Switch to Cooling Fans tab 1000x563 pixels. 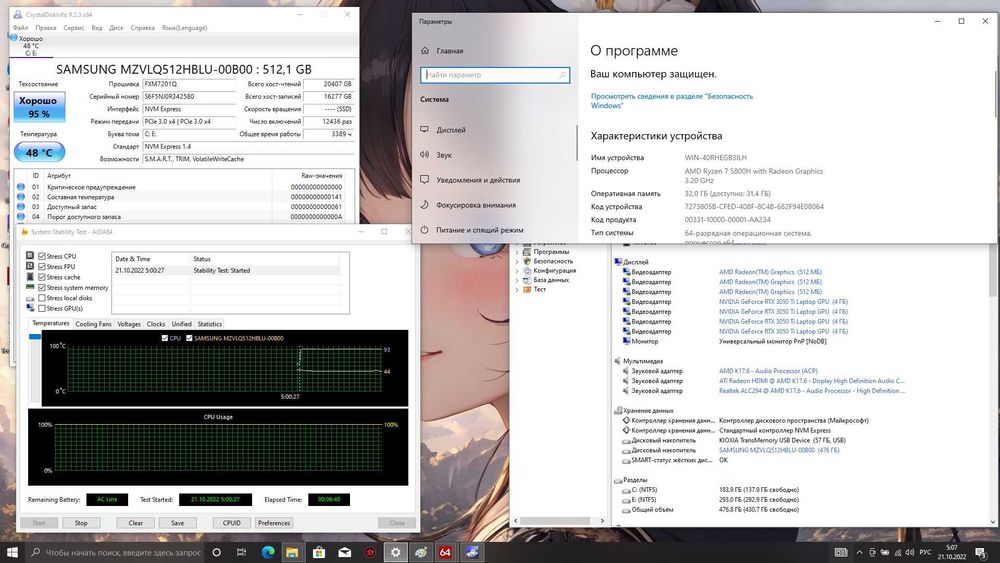pyautogui.click(x=93, y=324)
